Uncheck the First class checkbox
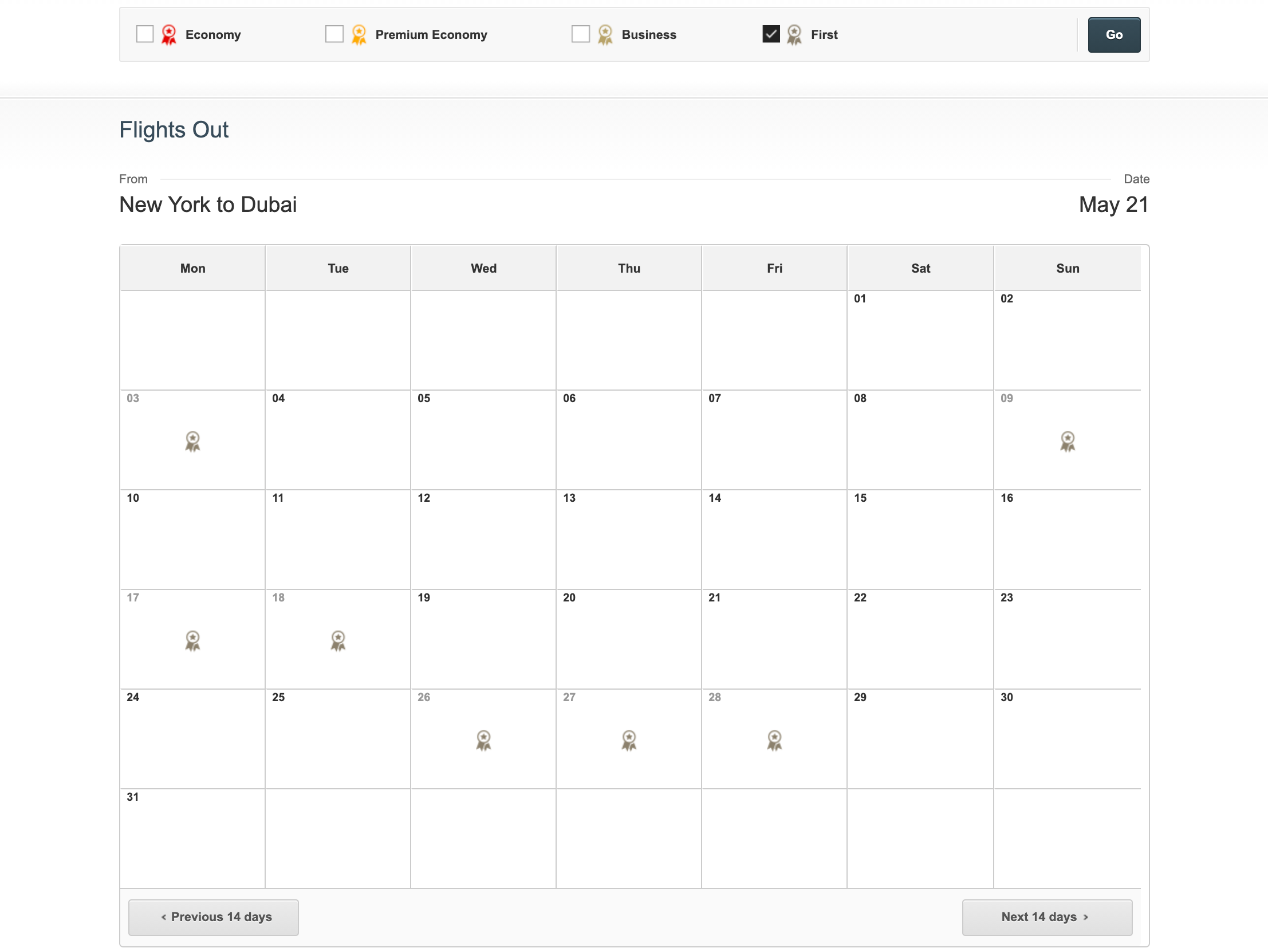This screenshot has width=1268, height=952. 771,34
